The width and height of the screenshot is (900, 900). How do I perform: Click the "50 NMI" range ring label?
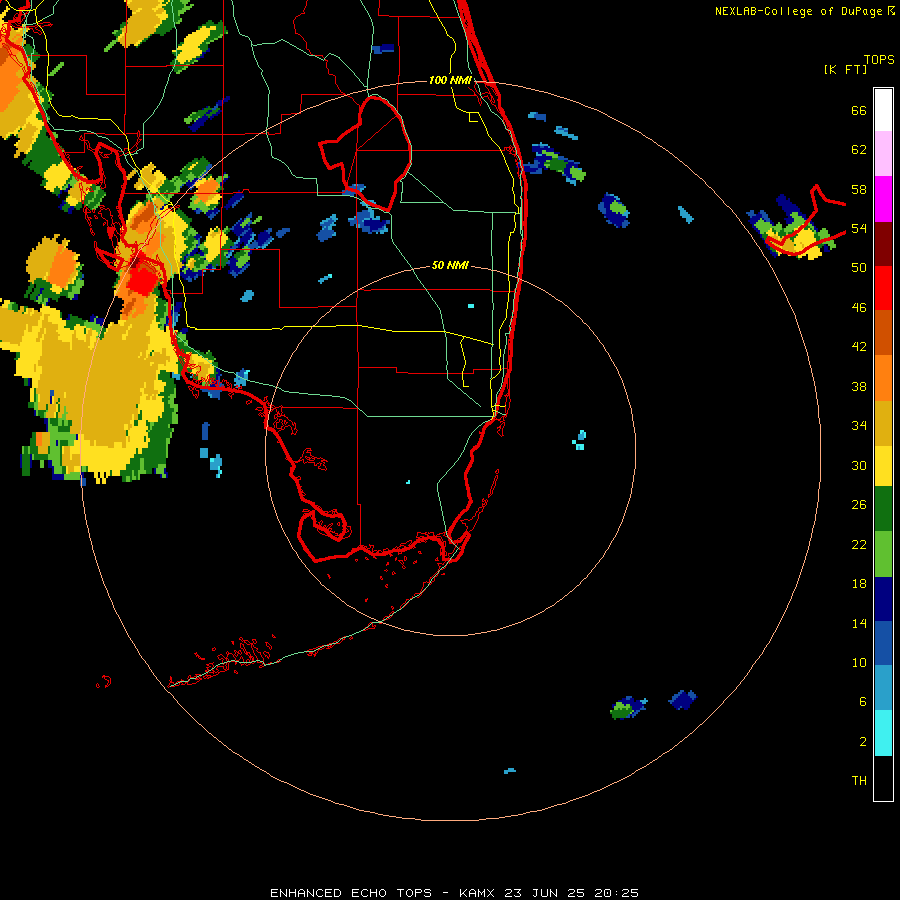click(450, 265)
